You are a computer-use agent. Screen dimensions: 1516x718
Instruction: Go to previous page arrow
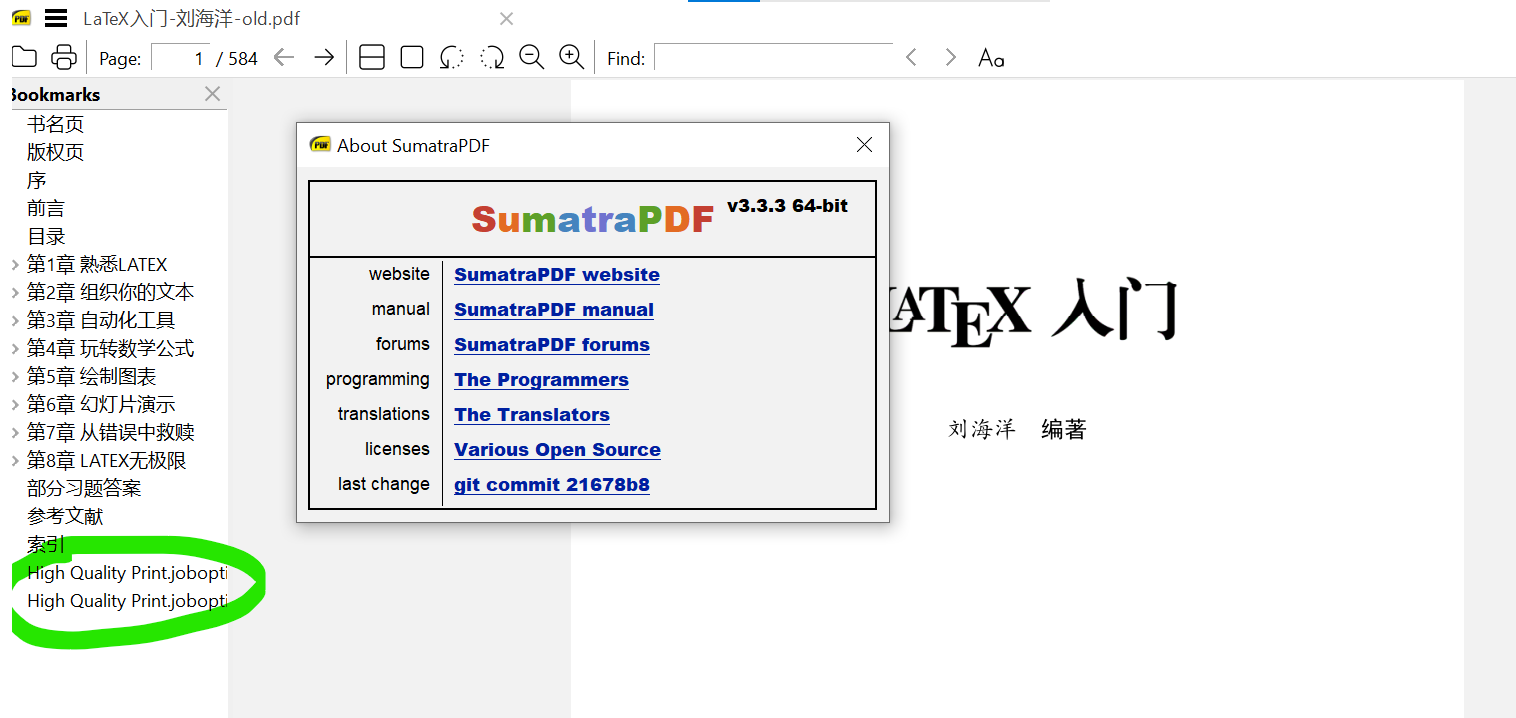pos(284,57)
